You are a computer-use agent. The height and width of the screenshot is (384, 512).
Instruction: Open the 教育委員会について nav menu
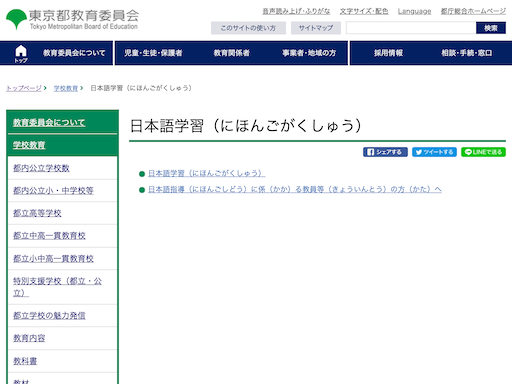pyautogui.click(x=74, y=53)
